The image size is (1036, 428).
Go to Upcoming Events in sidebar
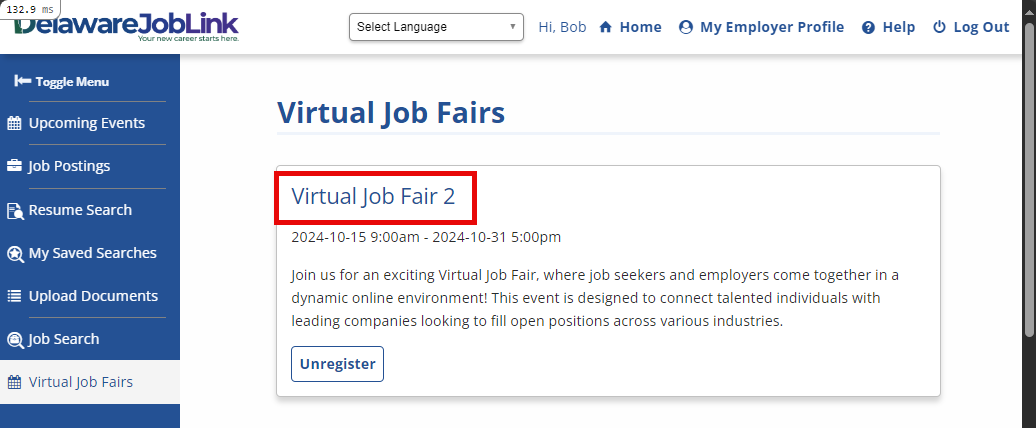click(86, 124)
